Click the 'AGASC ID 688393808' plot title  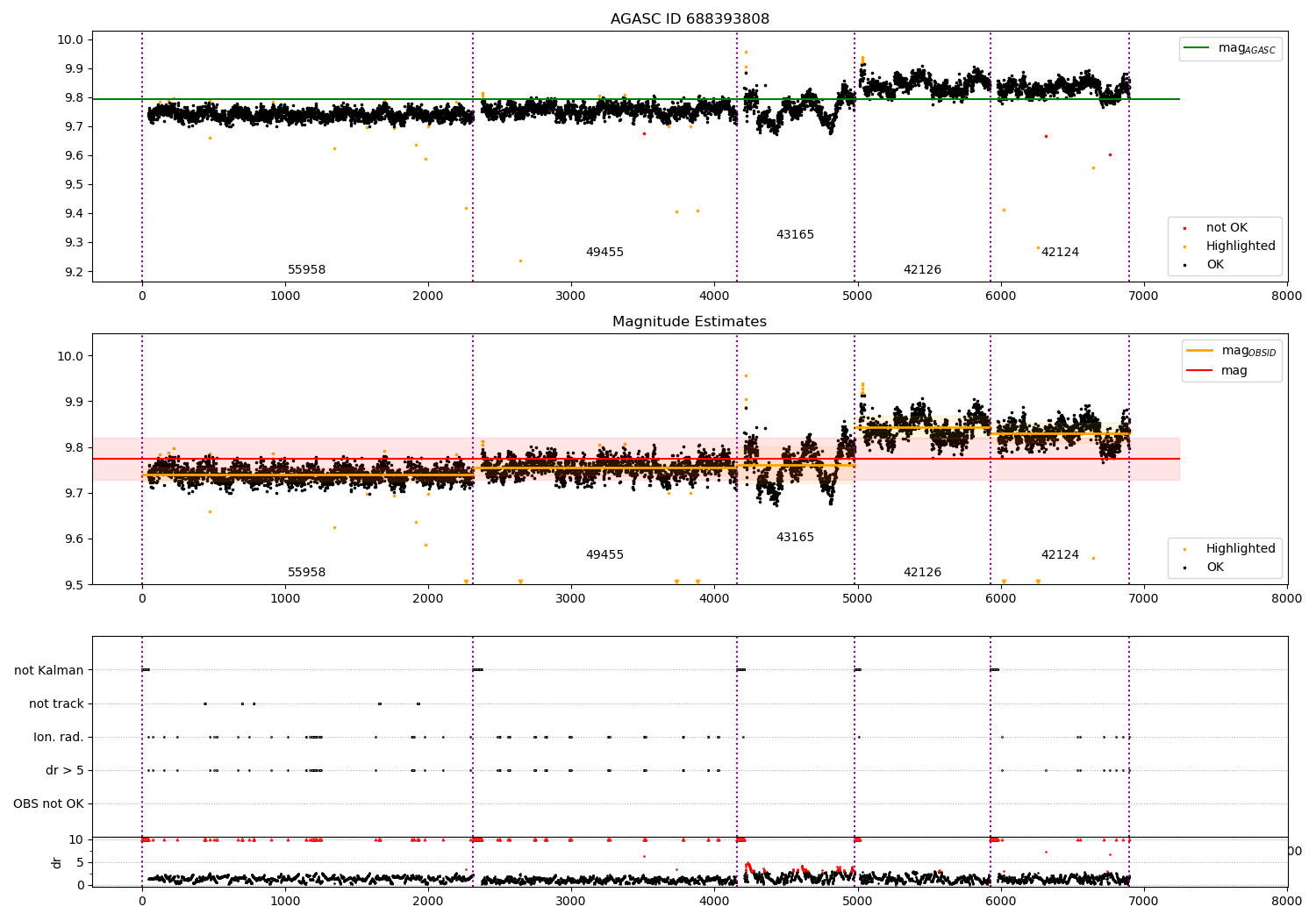point(690,19)
